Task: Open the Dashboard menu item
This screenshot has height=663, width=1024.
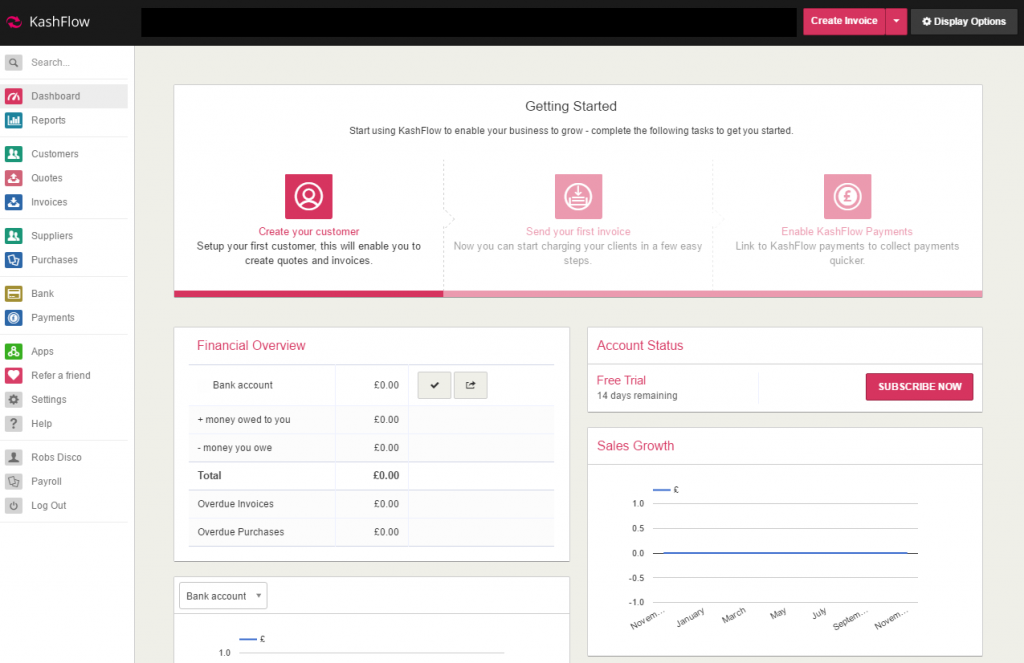Action: tap(64, 96)
